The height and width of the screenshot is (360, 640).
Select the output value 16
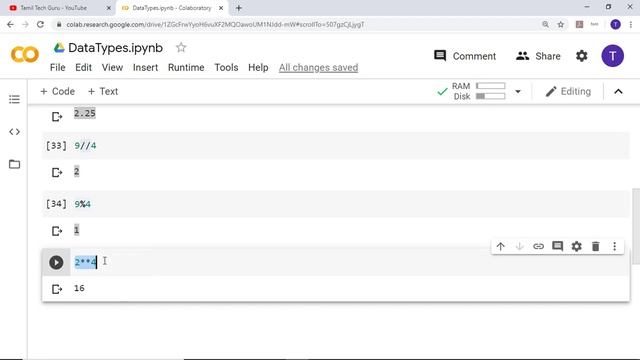click(x=79, y=288)
